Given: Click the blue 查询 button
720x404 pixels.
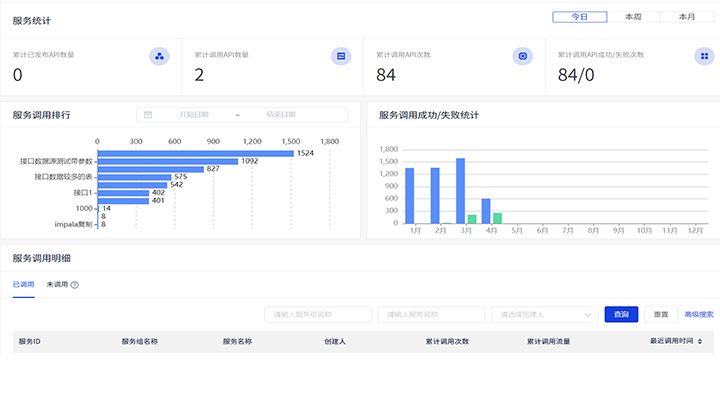Looking at the screenshot, I should tap(621, 314).
